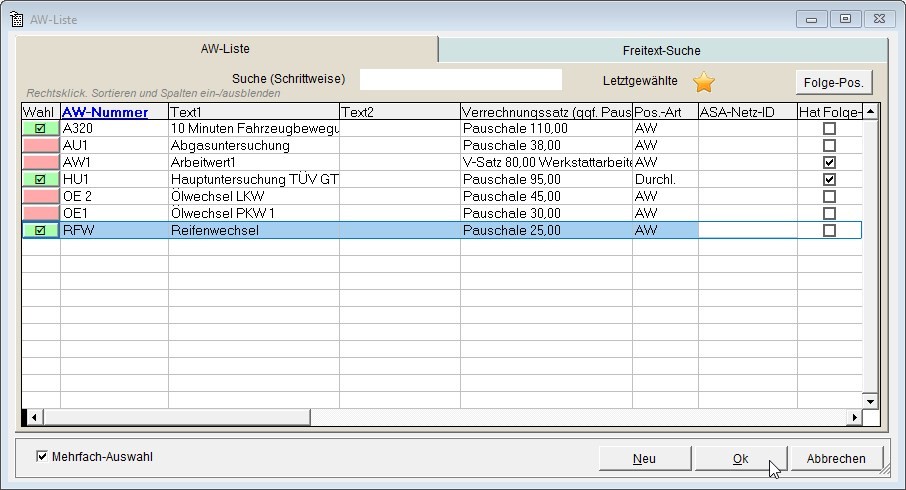Click the Folge-Pos. button
The width and height of the screenshot is (906, 490).
(x=833, y=83)
